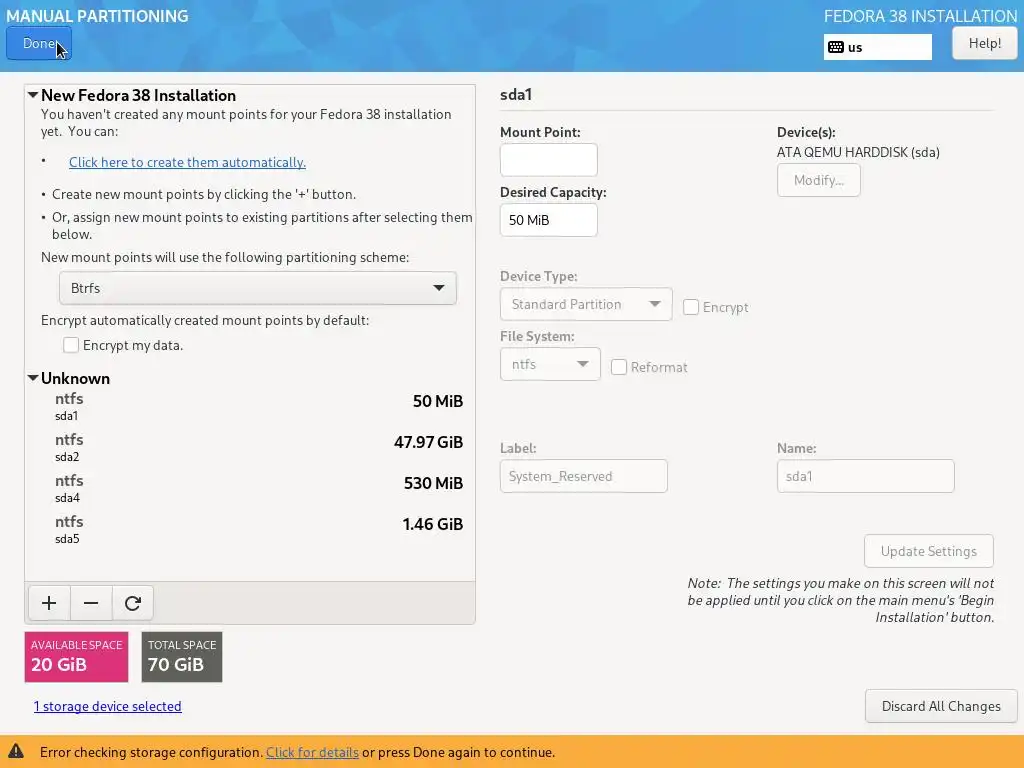
Task: Click the Name field containing sda1
Action: (865, 476)
